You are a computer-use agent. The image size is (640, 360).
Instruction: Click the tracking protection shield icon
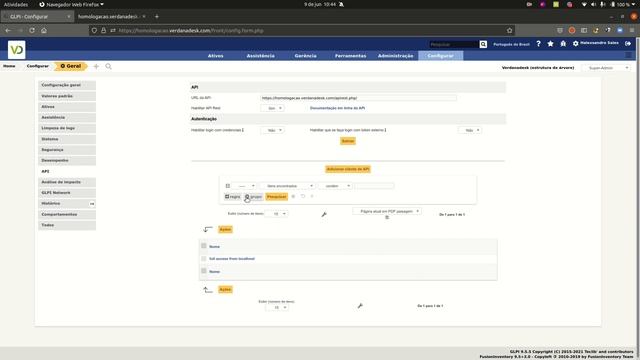[94, 30]
